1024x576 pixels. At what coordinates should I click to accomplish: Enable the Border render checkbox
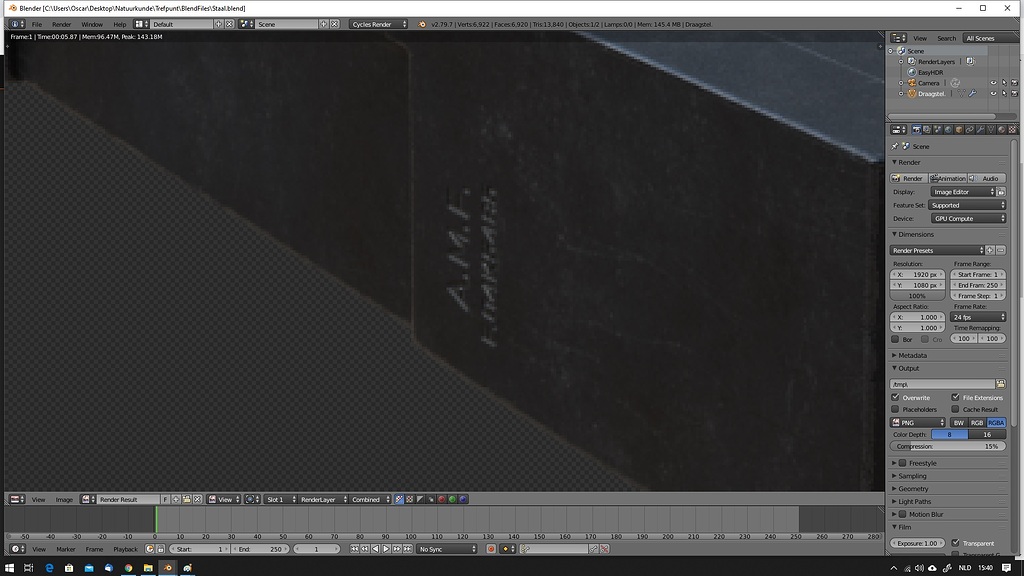pos(895,339)
